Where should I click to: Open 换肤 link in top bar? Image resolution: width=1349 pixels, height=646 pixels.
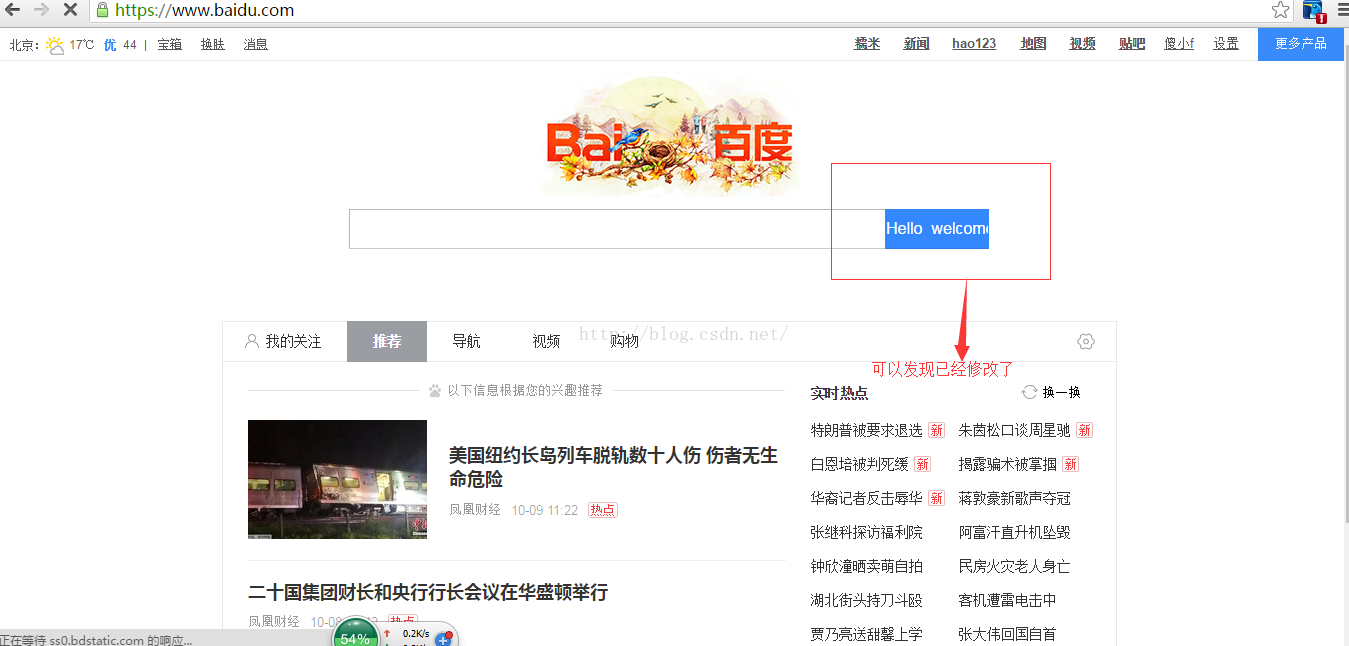click(213, 44)
